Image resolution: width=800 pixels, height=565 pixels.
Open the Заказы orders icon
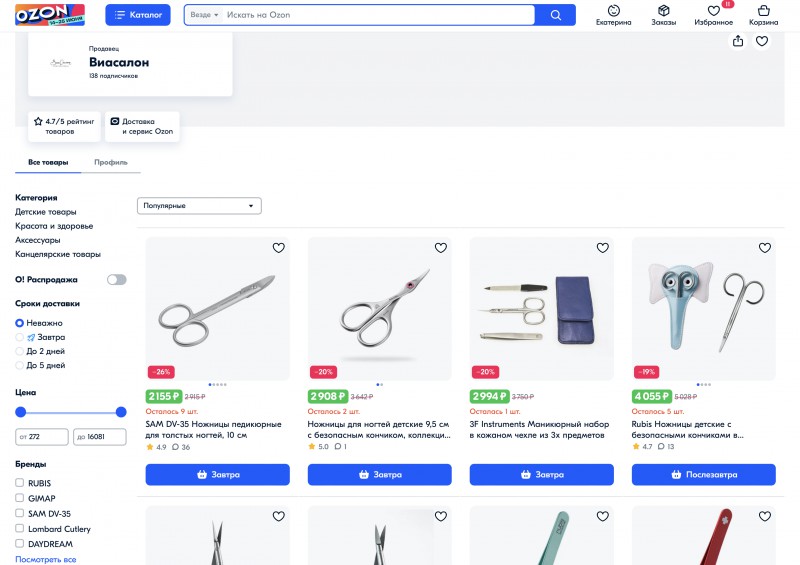coord(663,15)
